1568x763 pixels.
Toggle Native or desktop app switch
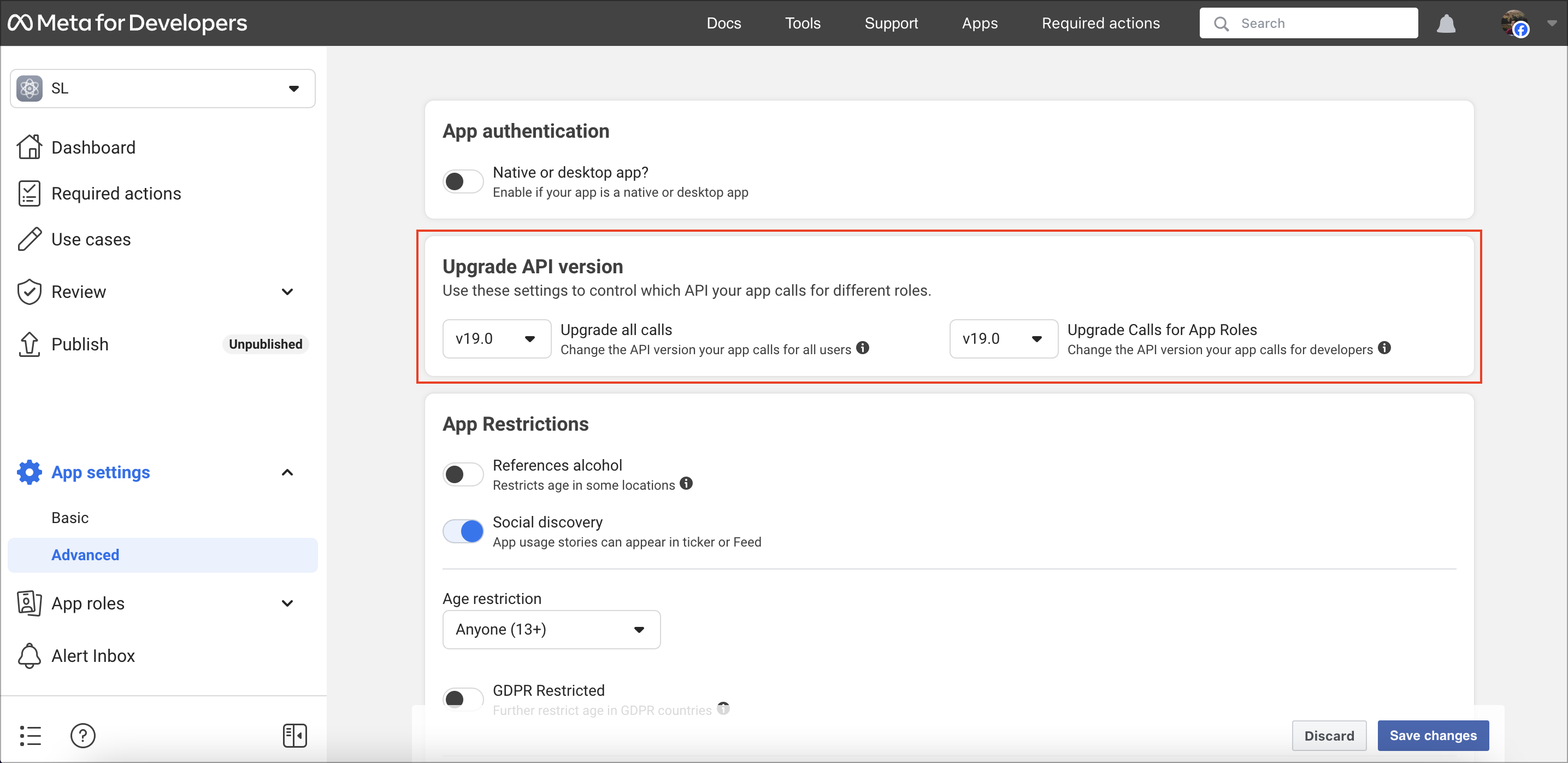point(463,181)
